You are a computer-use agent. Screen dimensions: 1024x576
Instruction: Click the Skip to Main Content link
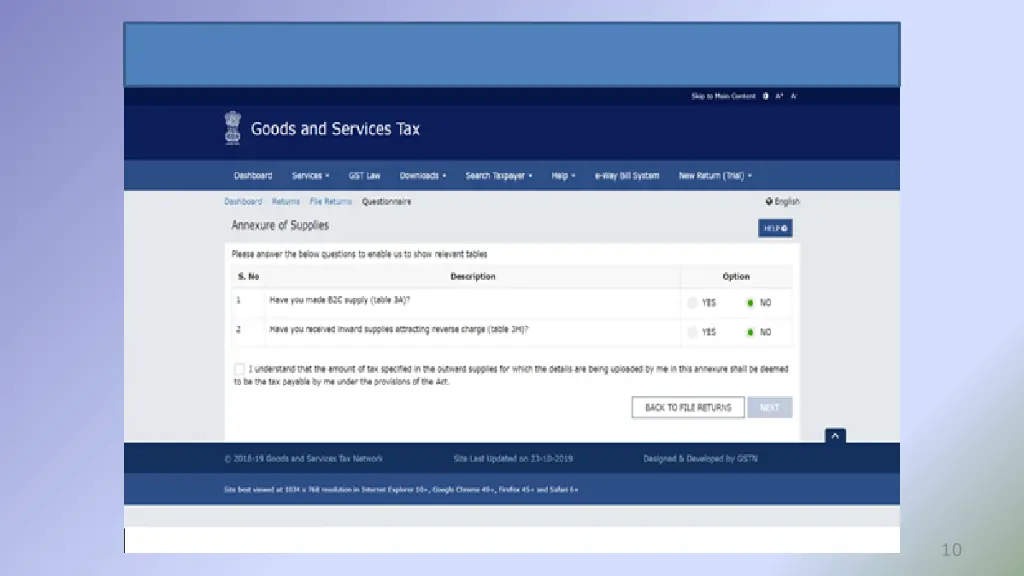point(723,97)
